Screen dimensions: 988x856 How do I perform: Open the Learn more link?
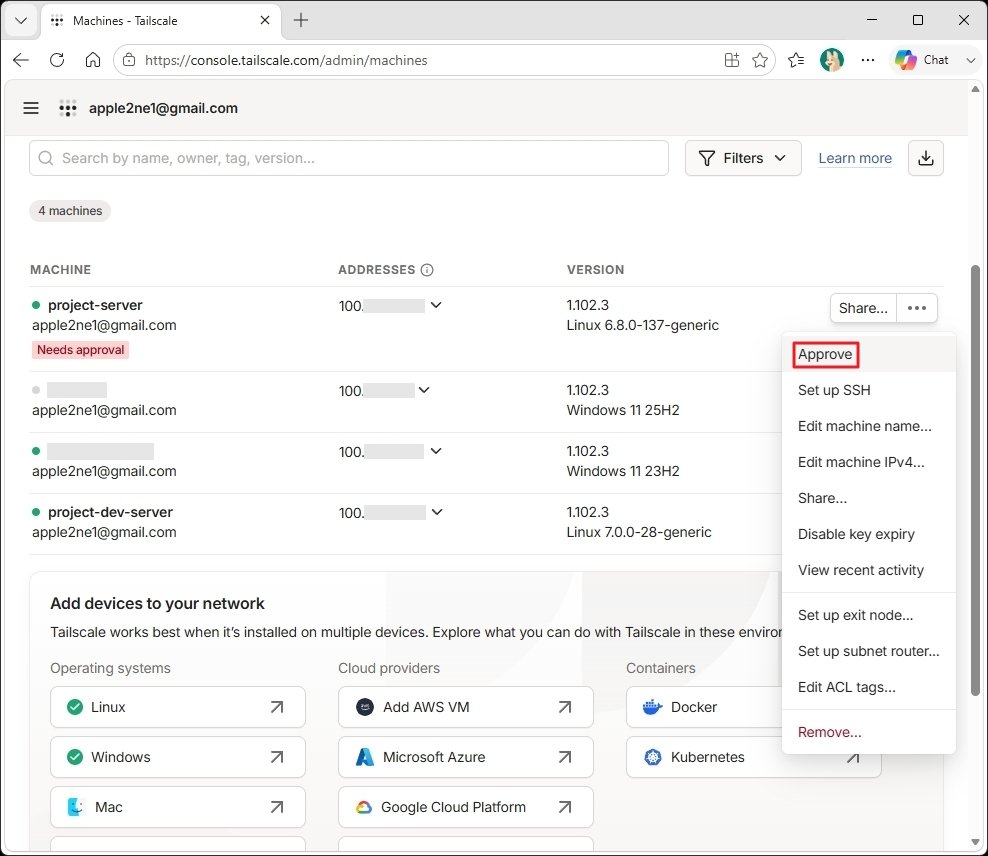click(855, 158)
